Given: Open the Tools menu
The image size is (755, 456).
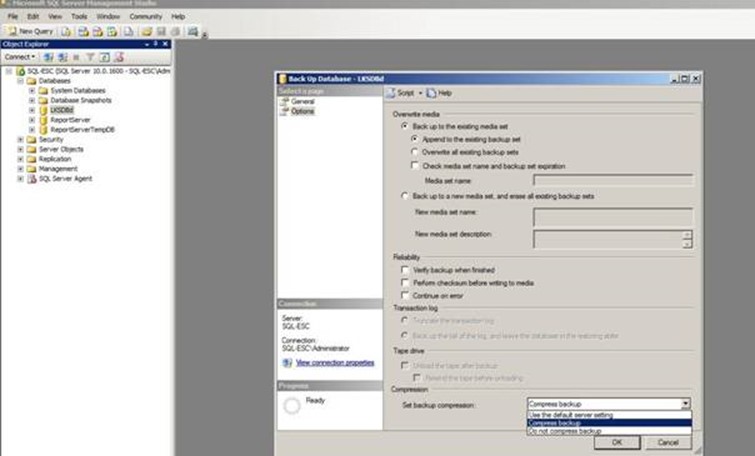Looking at the screenshot, I should pyautogui.click(x=79, y=16).
